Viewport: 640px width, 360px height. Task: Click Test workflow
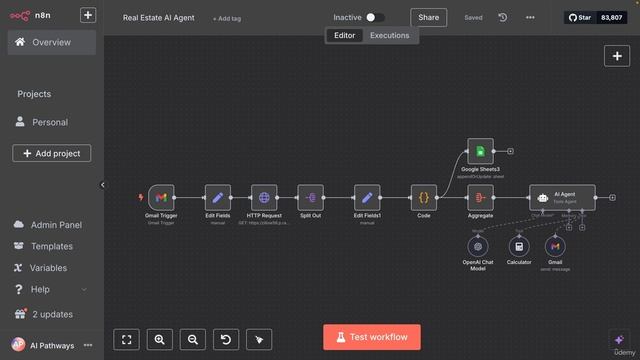point(372,337)
